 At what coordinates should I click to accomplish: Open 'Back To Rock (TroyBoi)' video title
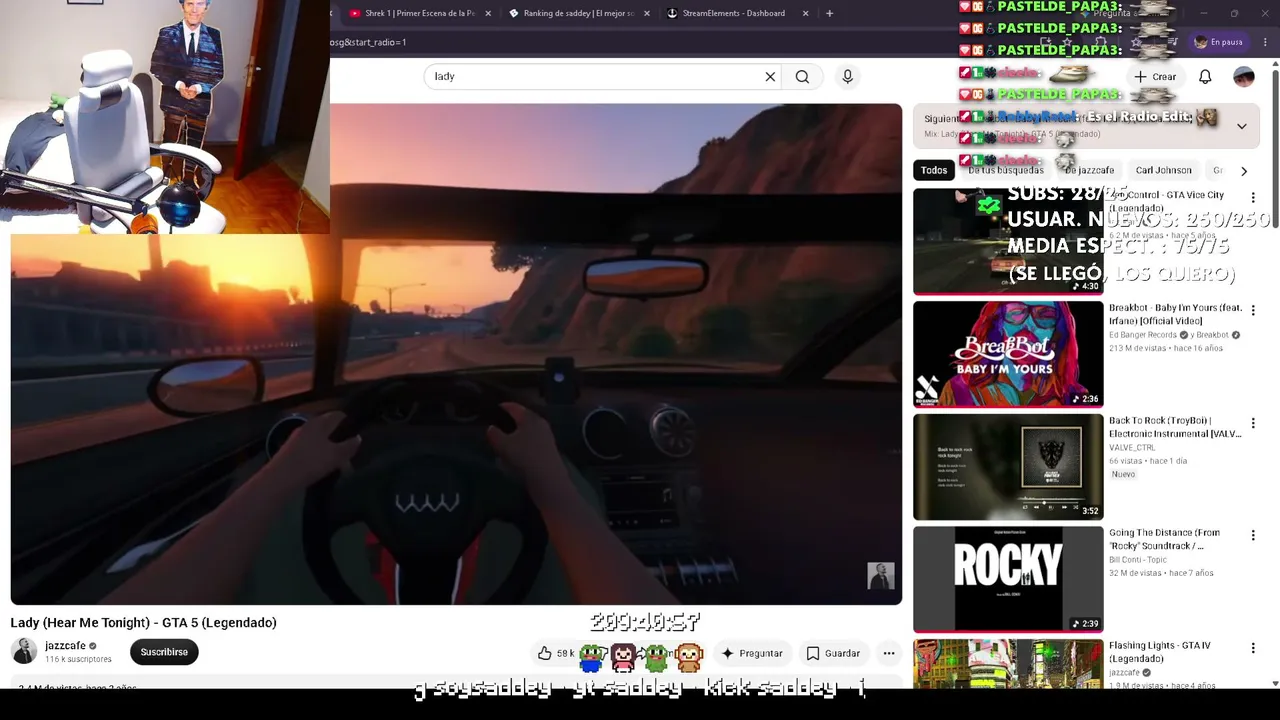(x=1175, y=427)
